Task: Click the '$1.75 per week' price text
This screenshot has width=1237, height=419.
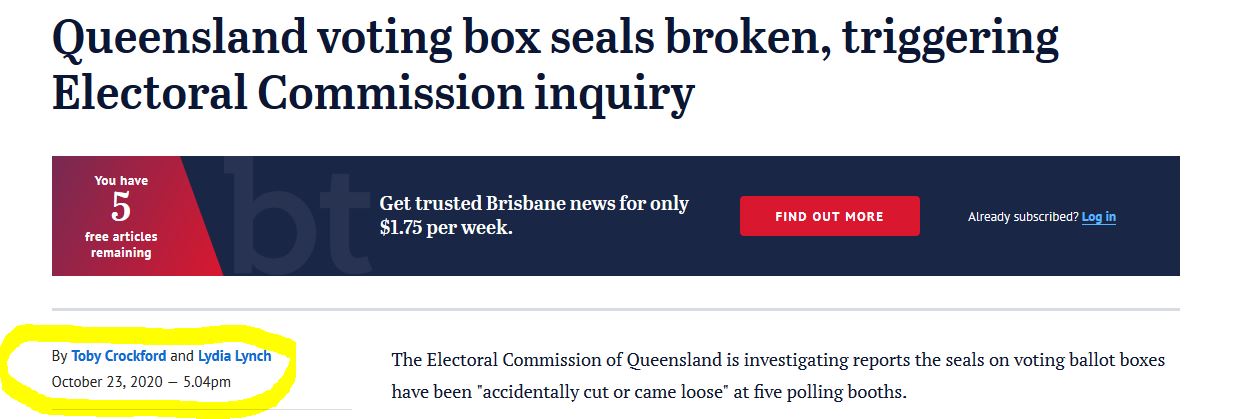Action: pos(445,227)
